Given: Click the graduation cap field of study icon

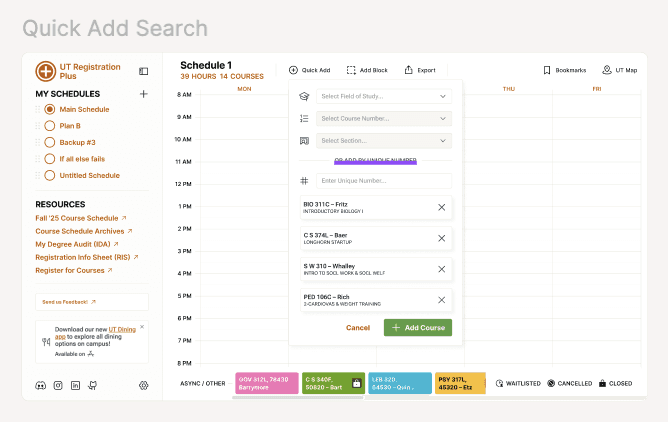Looking at the screenshot, I should [304, 96].
